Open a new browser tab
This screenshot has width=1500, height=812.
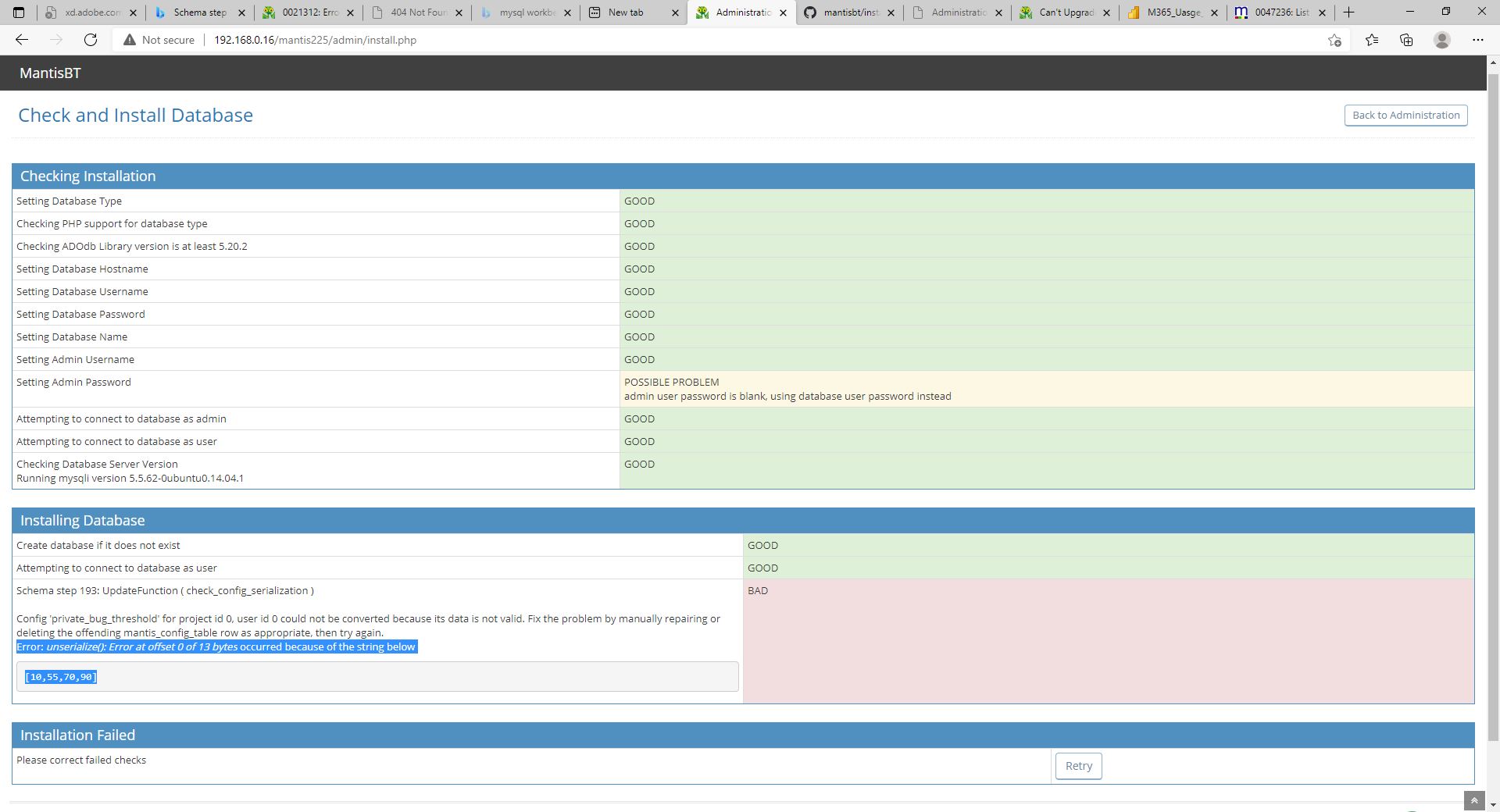[1348, 12]
